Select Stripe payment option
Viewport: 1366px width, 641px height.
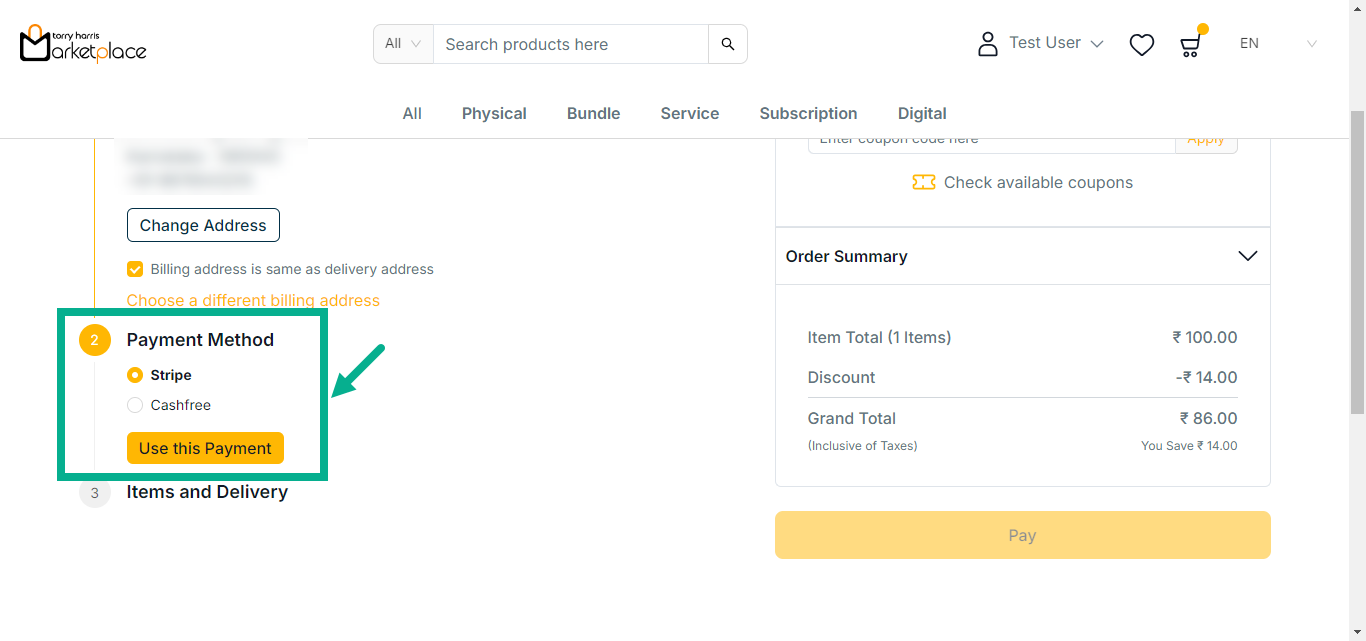[x=135, y=375]
